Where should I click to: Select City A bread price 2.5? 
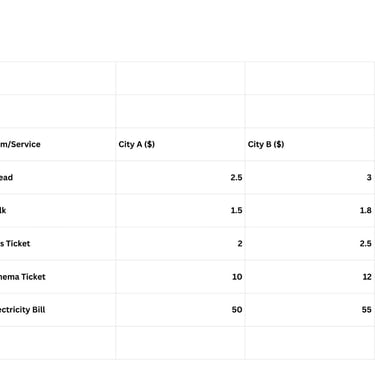(x=180, y=177)
